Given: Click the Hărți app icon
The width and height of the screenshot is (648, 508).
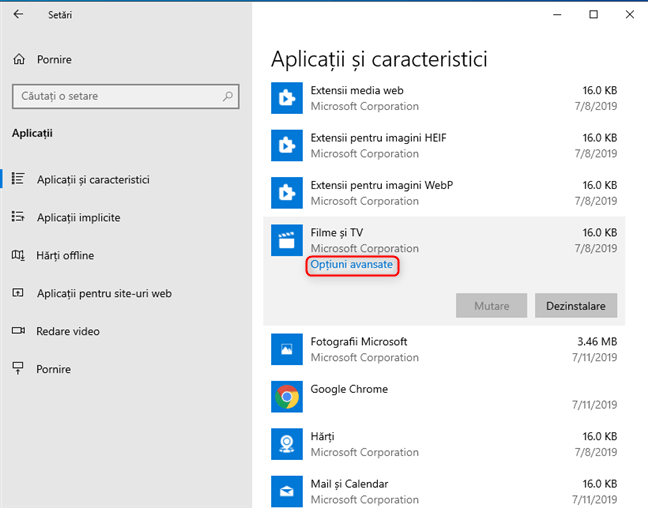Looking at the screenshot, I should [x=287, y=445].
